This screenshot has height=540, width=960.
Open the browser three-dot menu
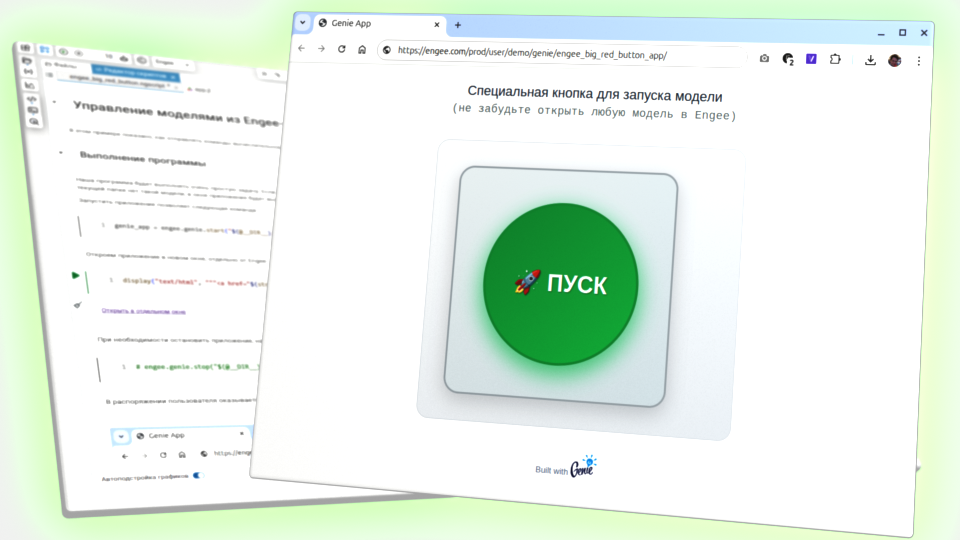(x=919, y=61)
